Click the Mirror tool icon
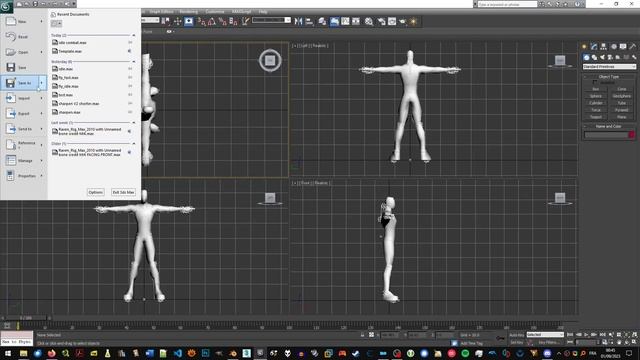The height and width of the screenshot is (360, 640). (x=298, y=22)
